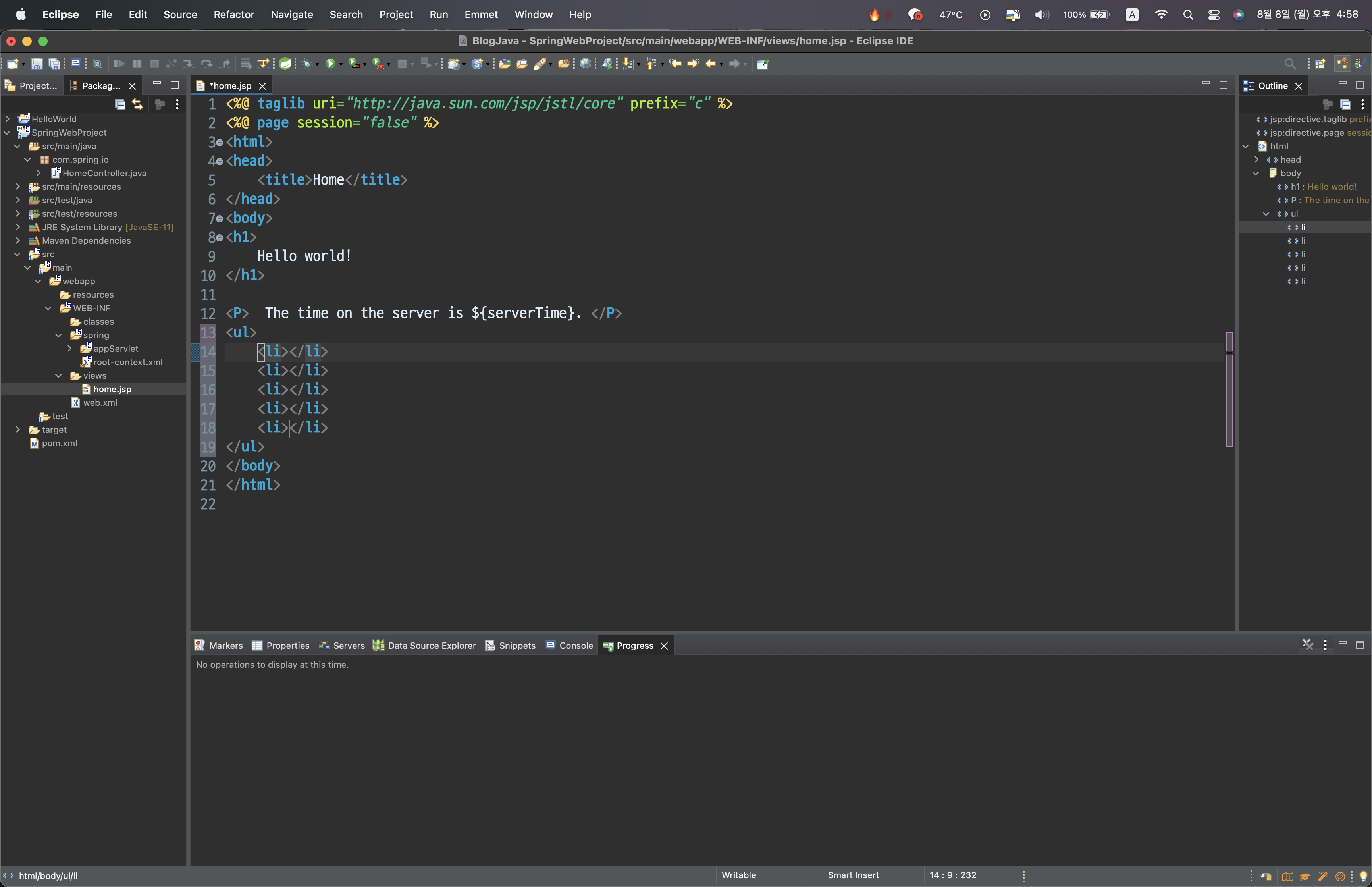Open macOS Spotlight search in menu bar
The width and height of the screenshot is (1372, 887).
(x=1188, y=14)
